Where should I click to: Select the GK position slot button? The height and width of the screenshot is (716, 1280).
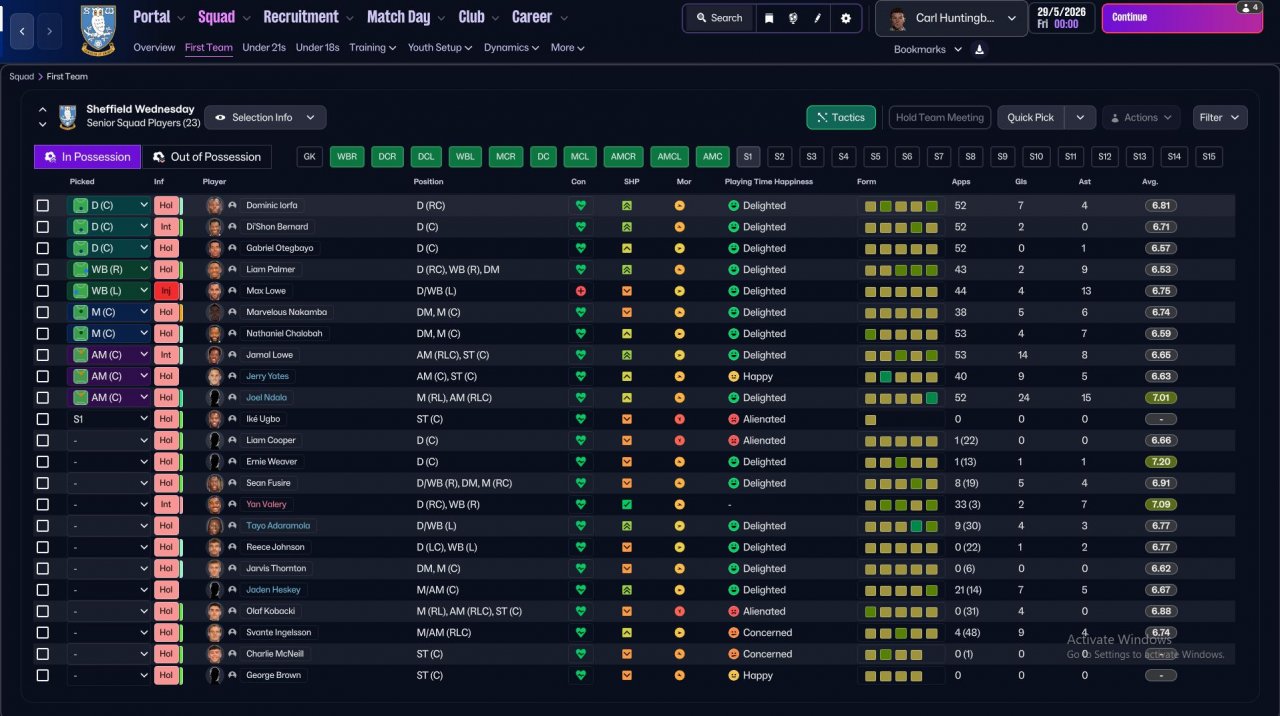(x=310, y=157)
